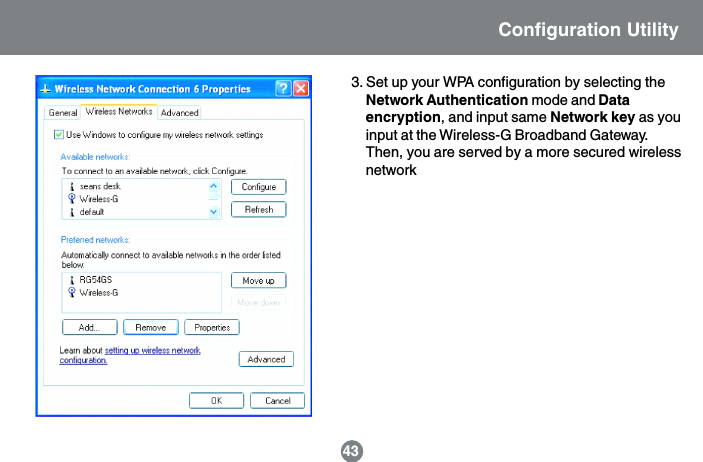Click the available networks scroll up arrow
Screen dimensions: 703x462
tap(214, 186)
